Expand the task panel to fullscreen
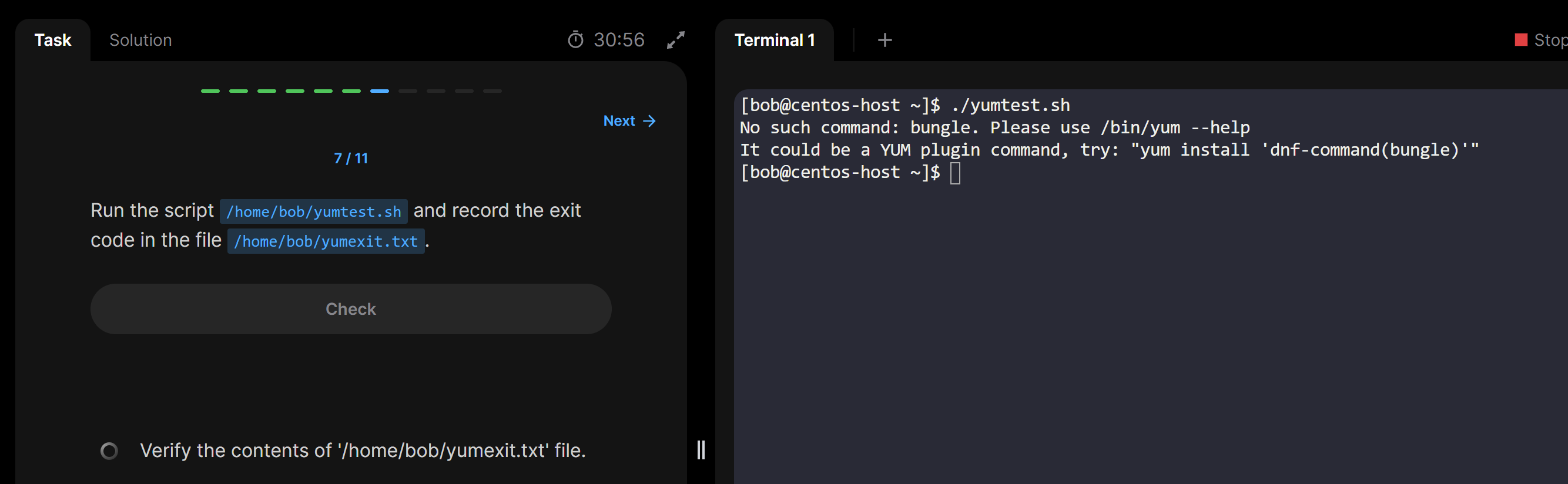This screenshot has width=1568, height=484. (x=676, y=40)
